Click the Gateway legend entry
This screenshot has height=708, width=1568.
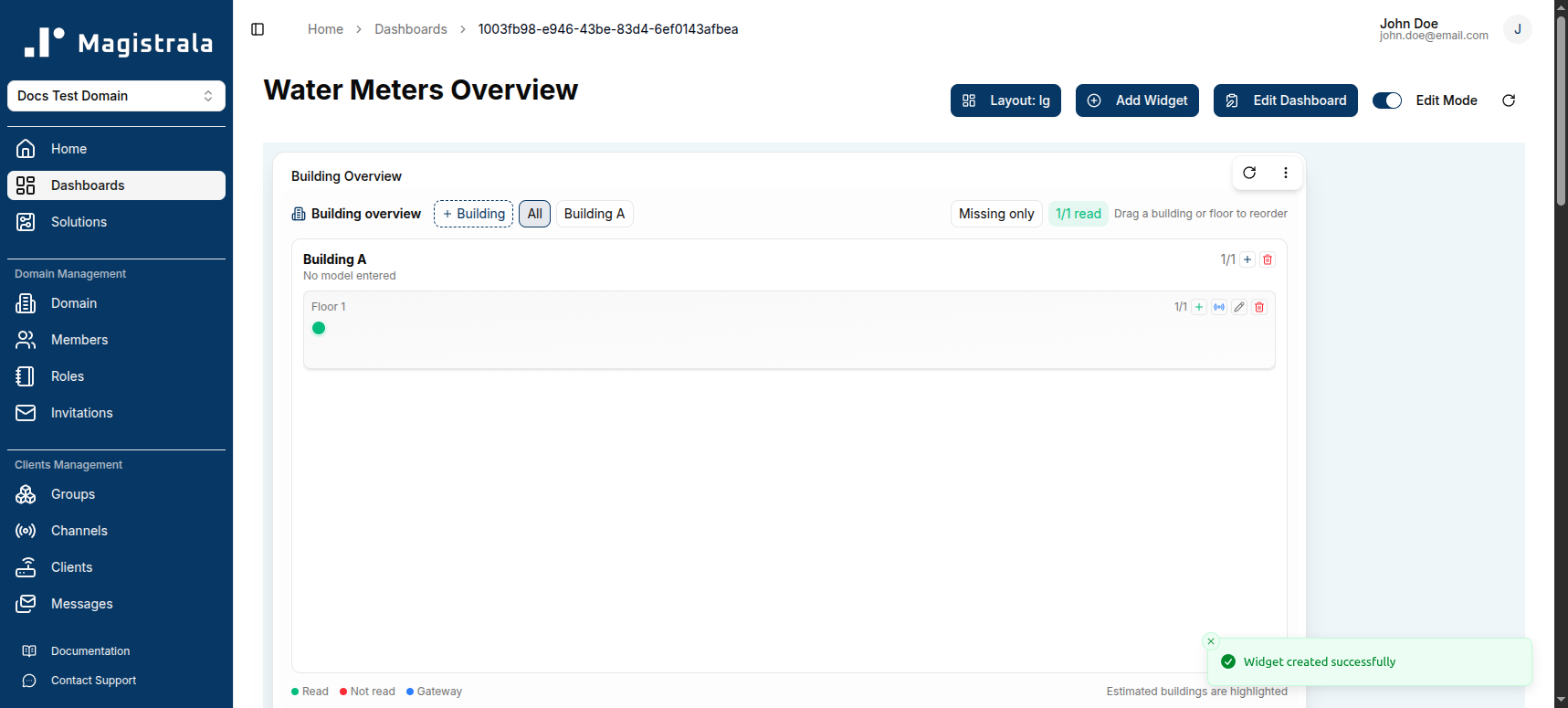(x=434, y=692)
